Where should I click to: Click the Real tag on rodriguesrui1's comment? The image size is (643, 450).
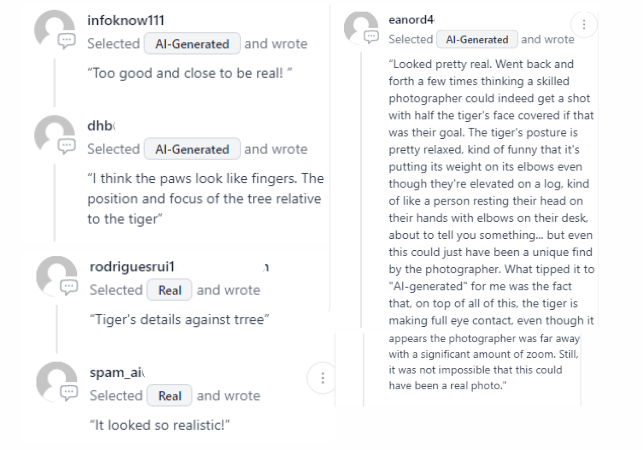click(169, 290)
